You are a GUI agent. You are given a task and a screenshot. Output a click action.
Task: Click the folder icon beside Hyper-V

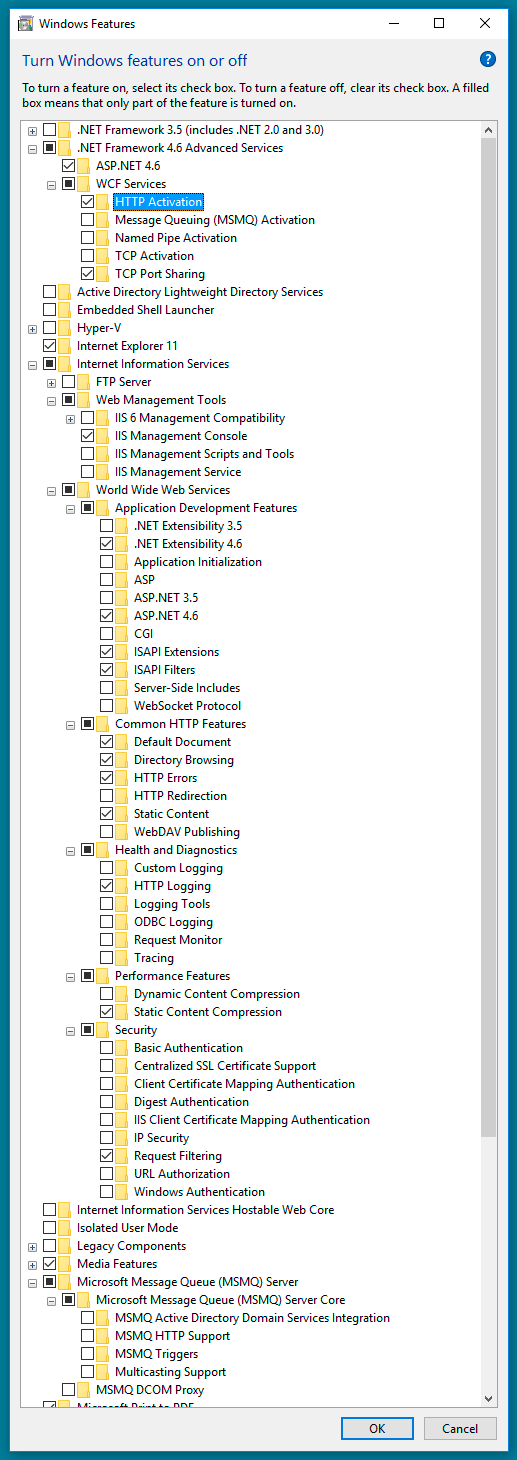[65, 328]
